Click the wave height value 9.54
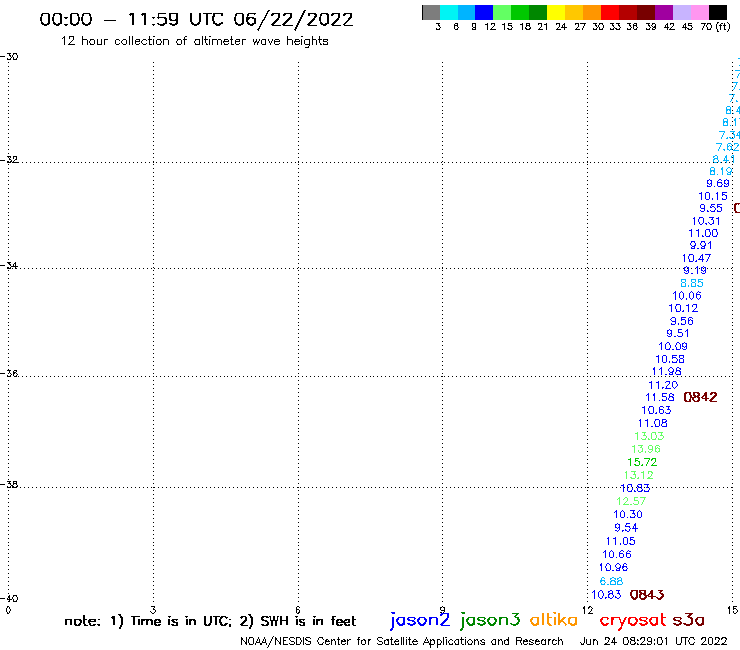 click(626, 528)
